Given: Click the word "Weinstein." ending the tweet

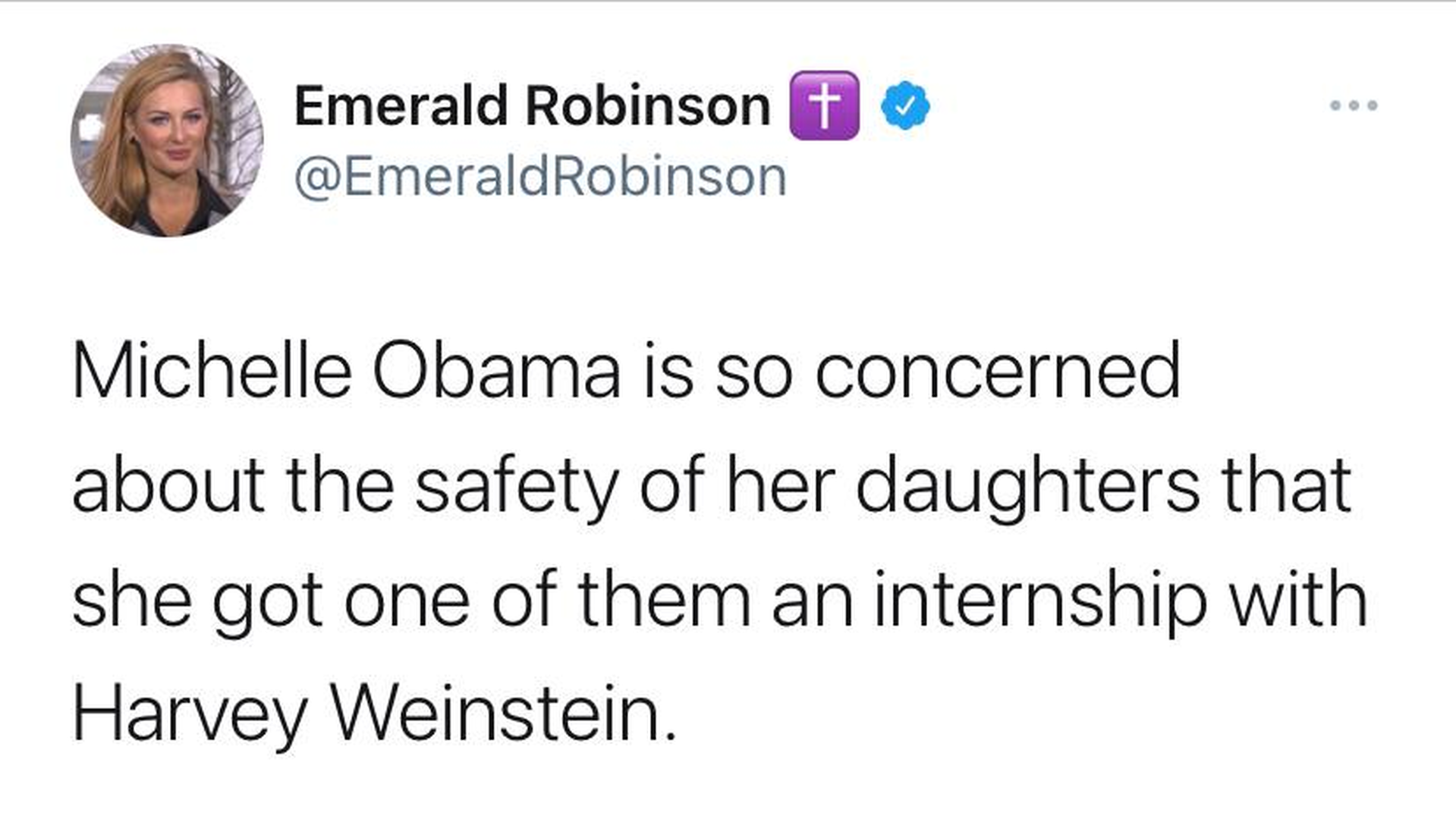Looking at the screenshot, I should (502, 714).
